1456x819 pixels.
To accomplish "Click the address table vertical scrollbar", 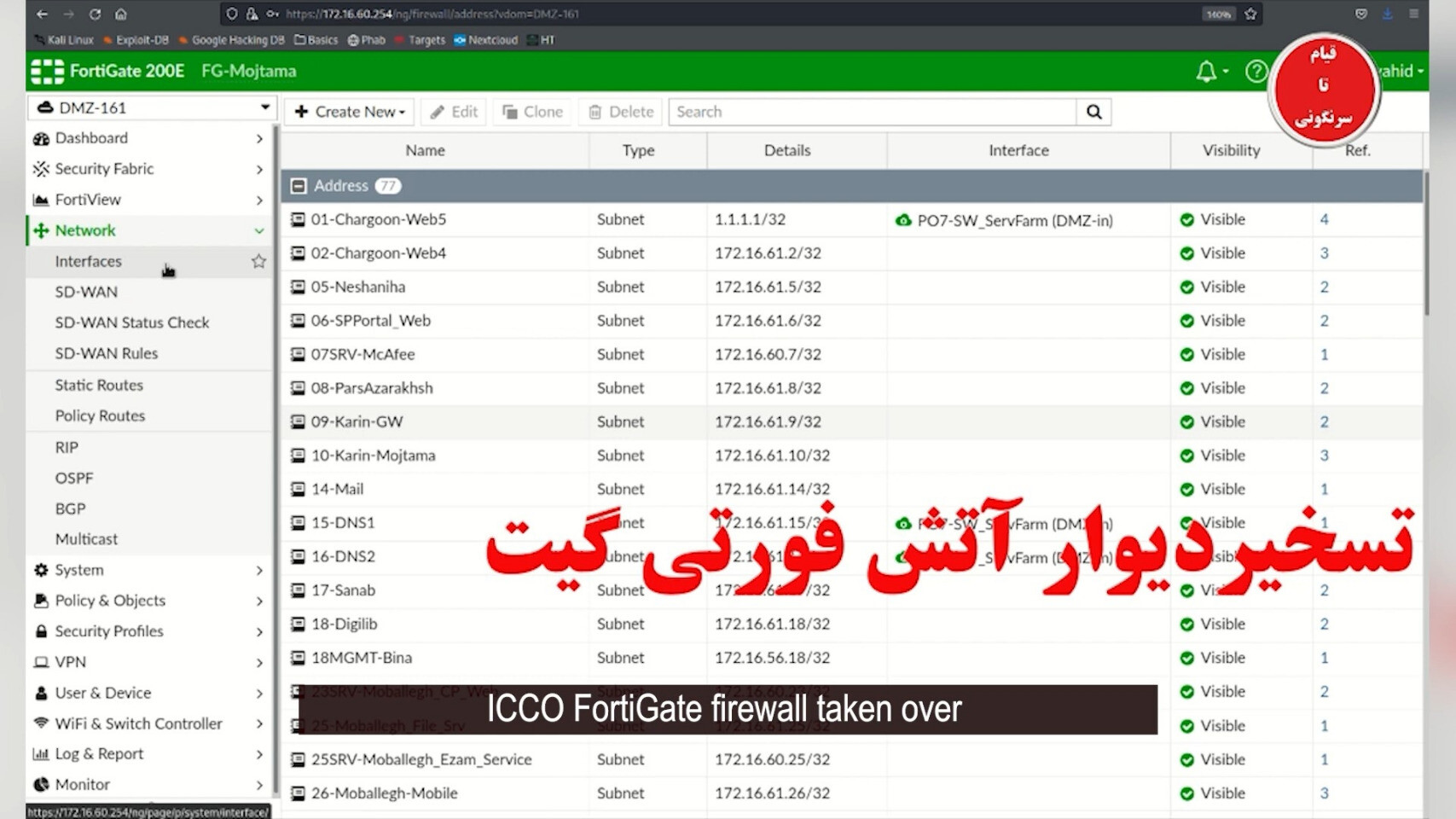I will 1425,243.
